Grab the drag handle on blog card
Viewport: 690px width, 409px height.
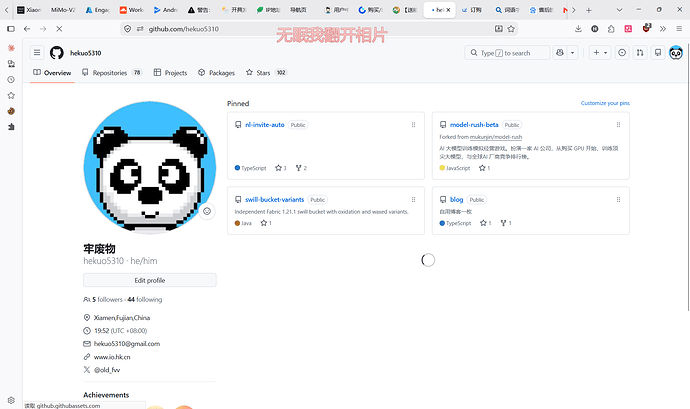click(618, 199)
